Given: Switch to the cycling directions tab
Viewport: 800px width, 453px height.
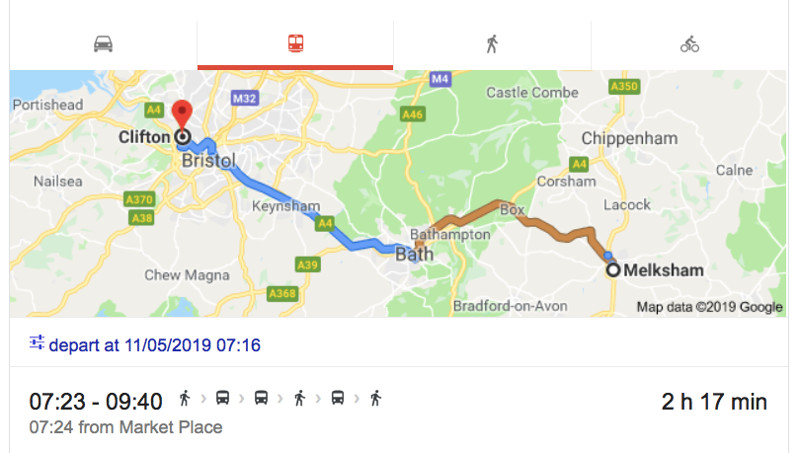Looking at the screenshot, I should (x=689, y=44).
